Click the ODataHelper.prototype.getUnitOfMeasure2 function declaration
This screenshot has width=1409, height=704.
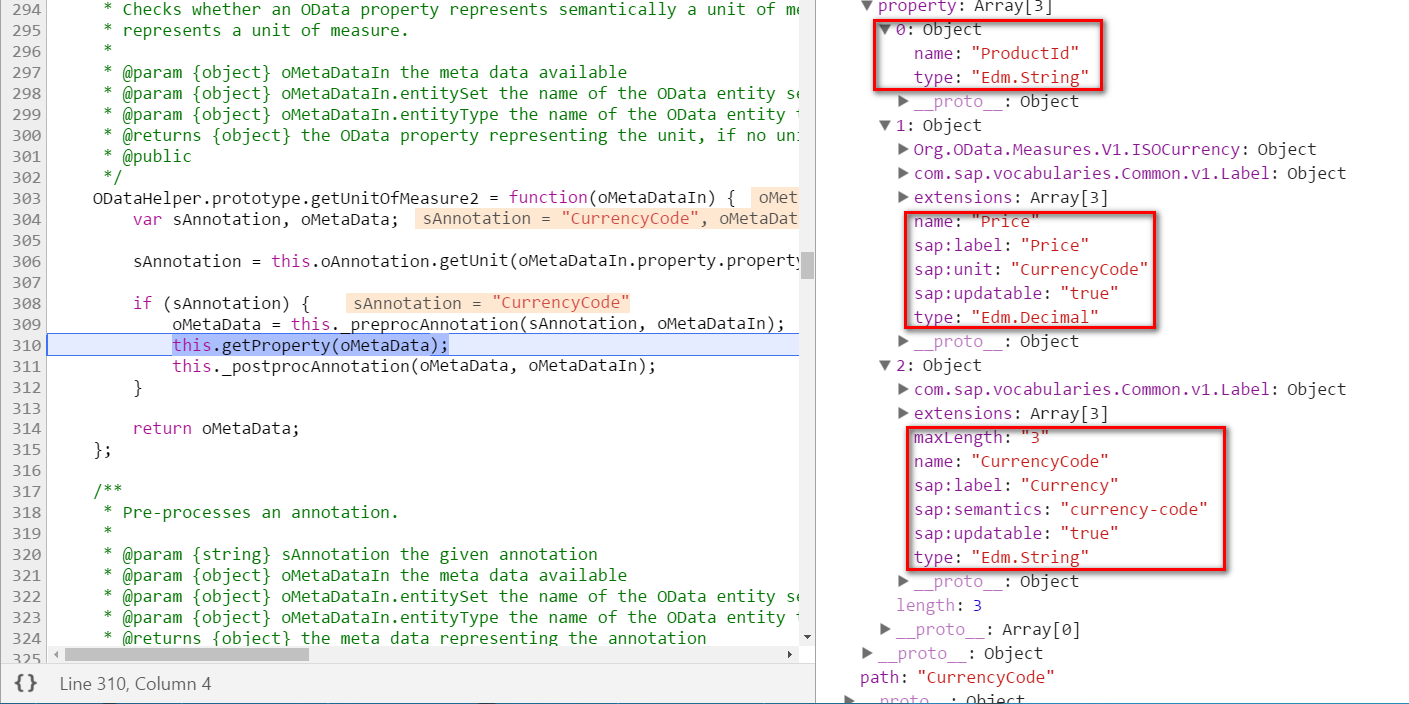pos(414,198)
